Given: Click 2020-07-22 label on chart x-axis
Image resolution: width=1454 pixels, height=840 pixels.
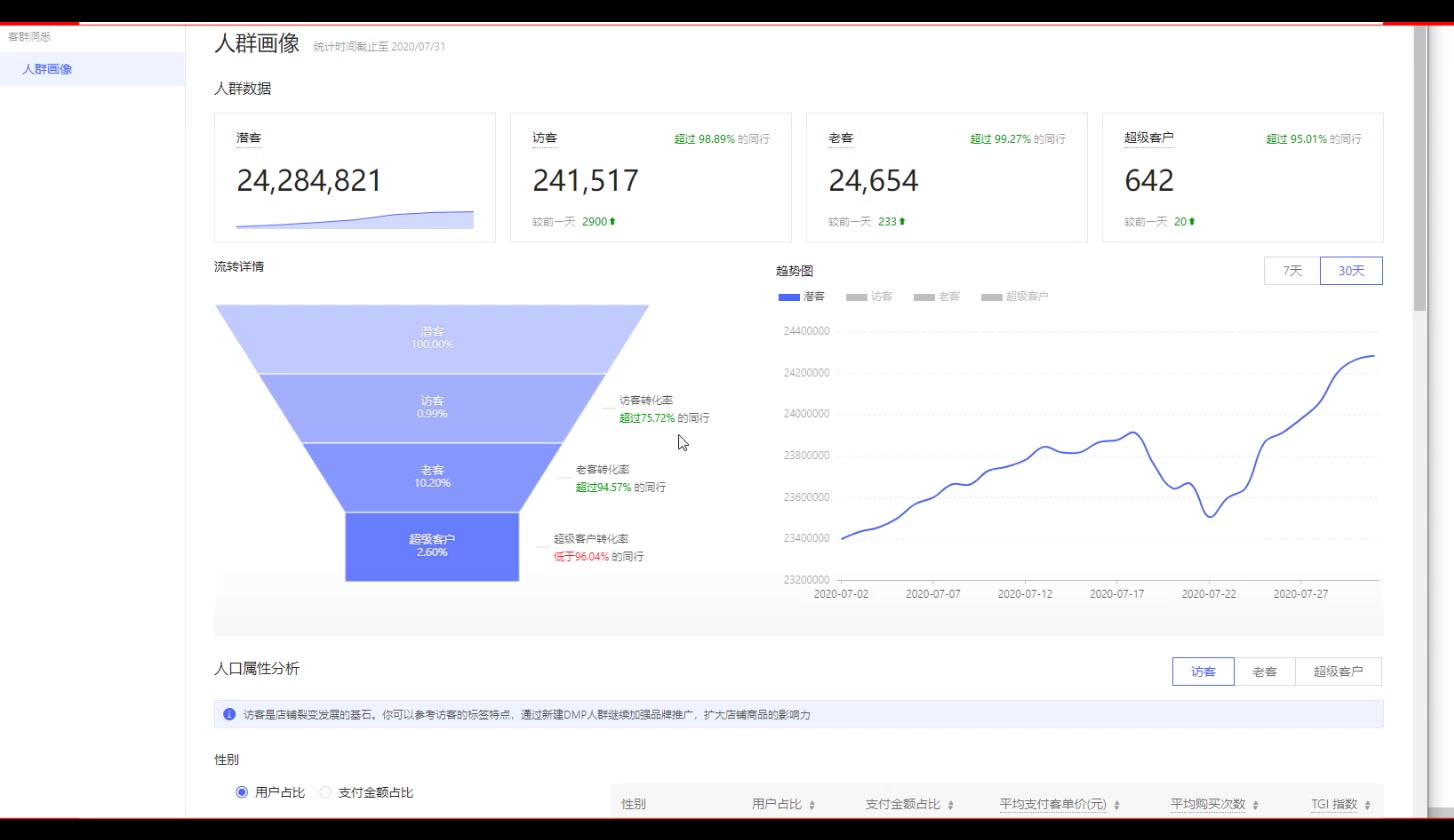Looking at the screenshot, I should tap(1209, 594).
